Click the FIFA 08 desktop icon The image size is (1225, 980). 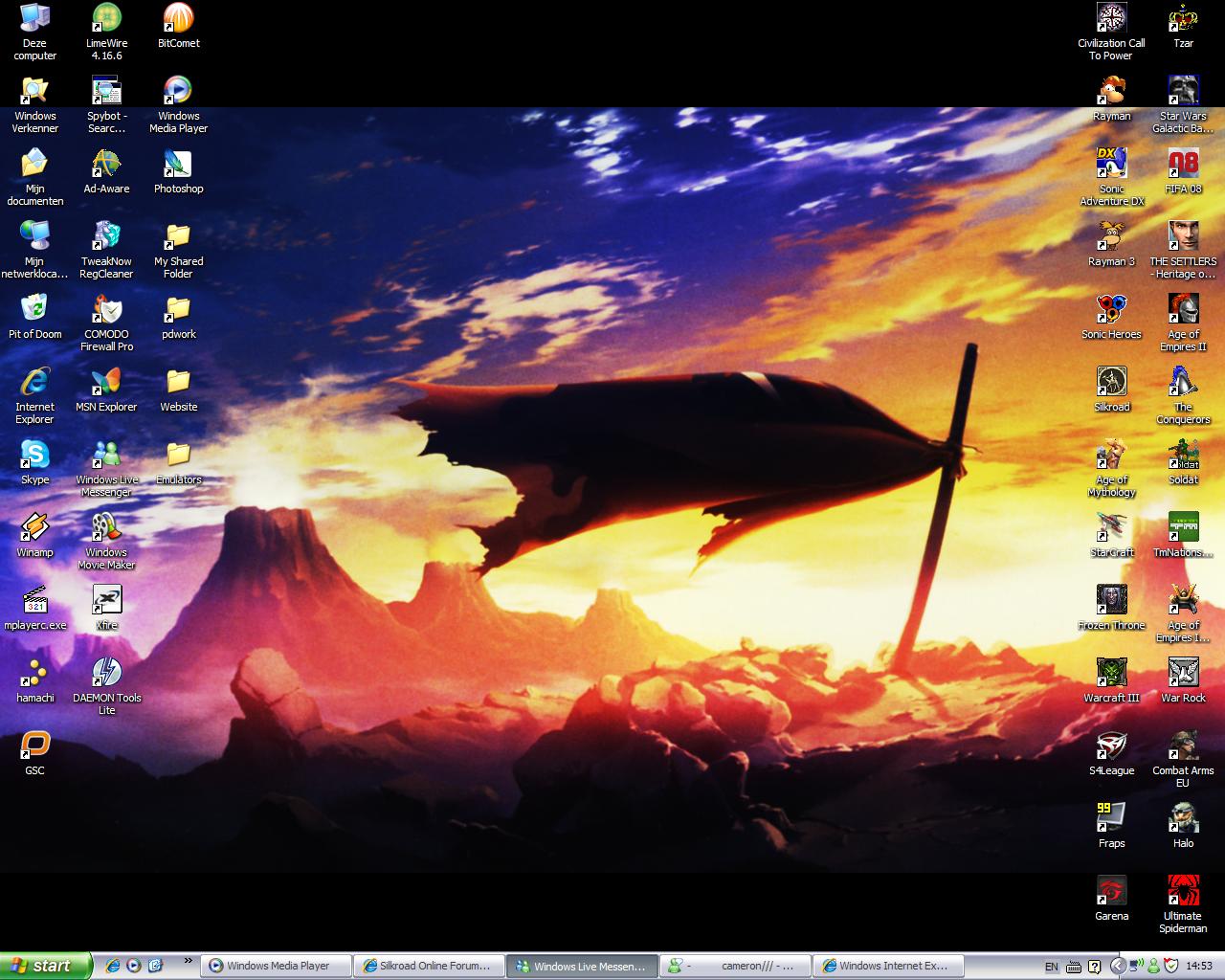coord(1183,166)
